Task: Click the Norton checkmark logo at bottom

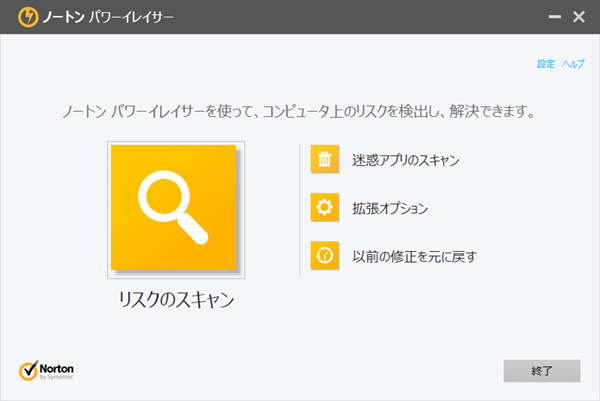Action: click(x=29, y=370)
